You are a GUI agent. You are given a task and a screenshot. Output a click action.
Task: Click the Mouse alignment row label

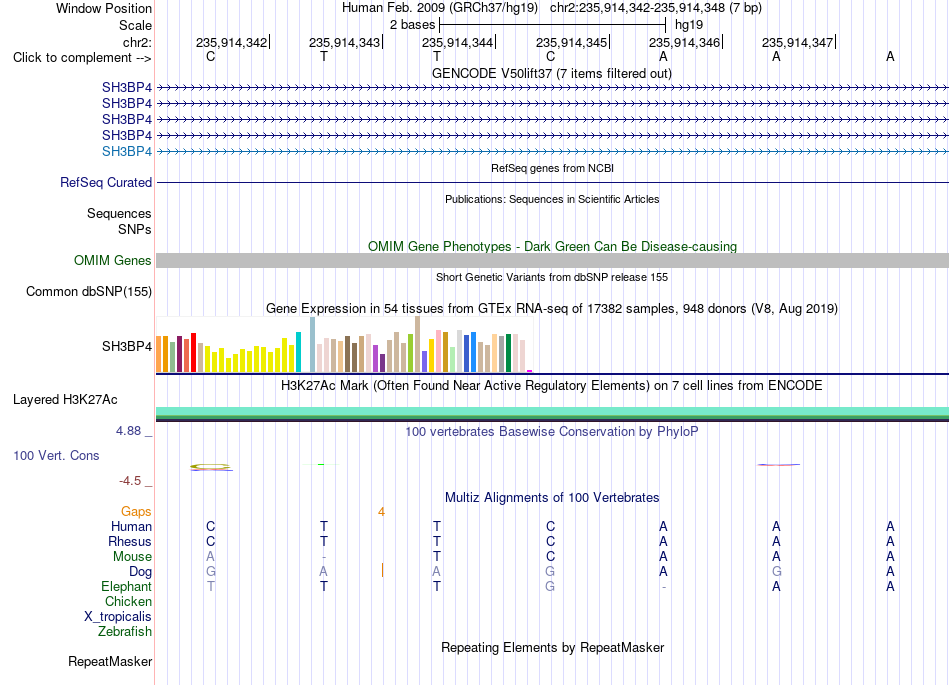[132, 557]
